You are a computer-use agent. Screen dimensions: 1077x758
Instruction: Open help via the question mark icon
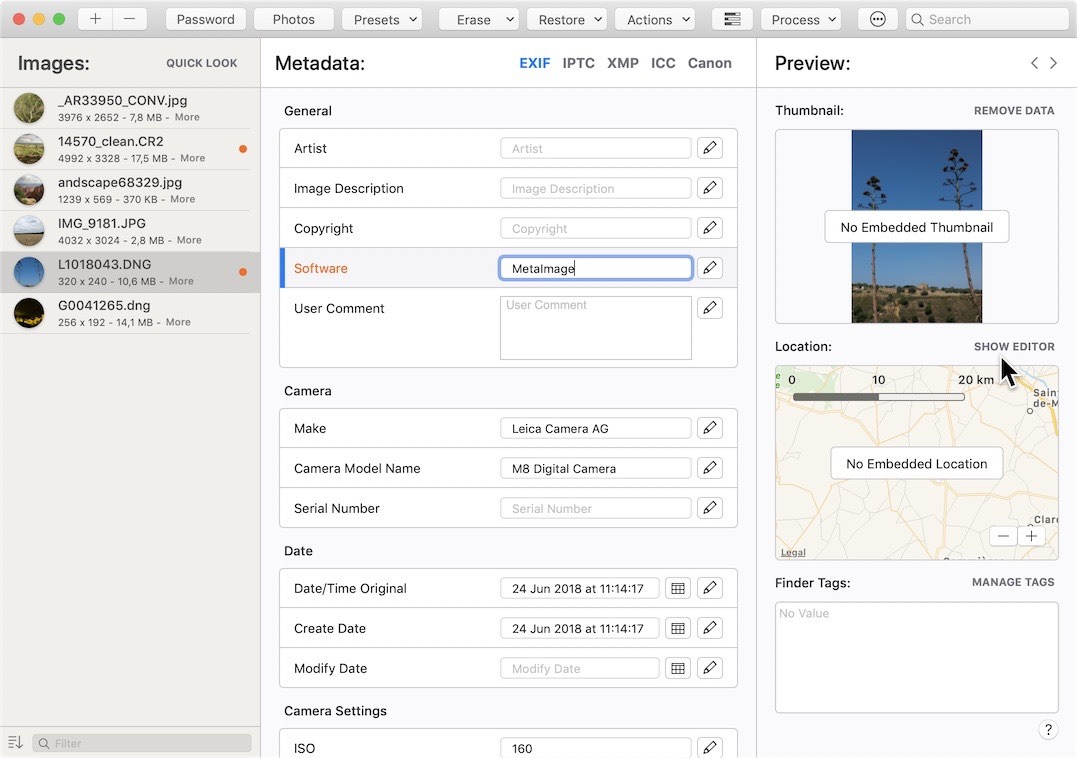pyautogui.click(x=1048, y=730)
